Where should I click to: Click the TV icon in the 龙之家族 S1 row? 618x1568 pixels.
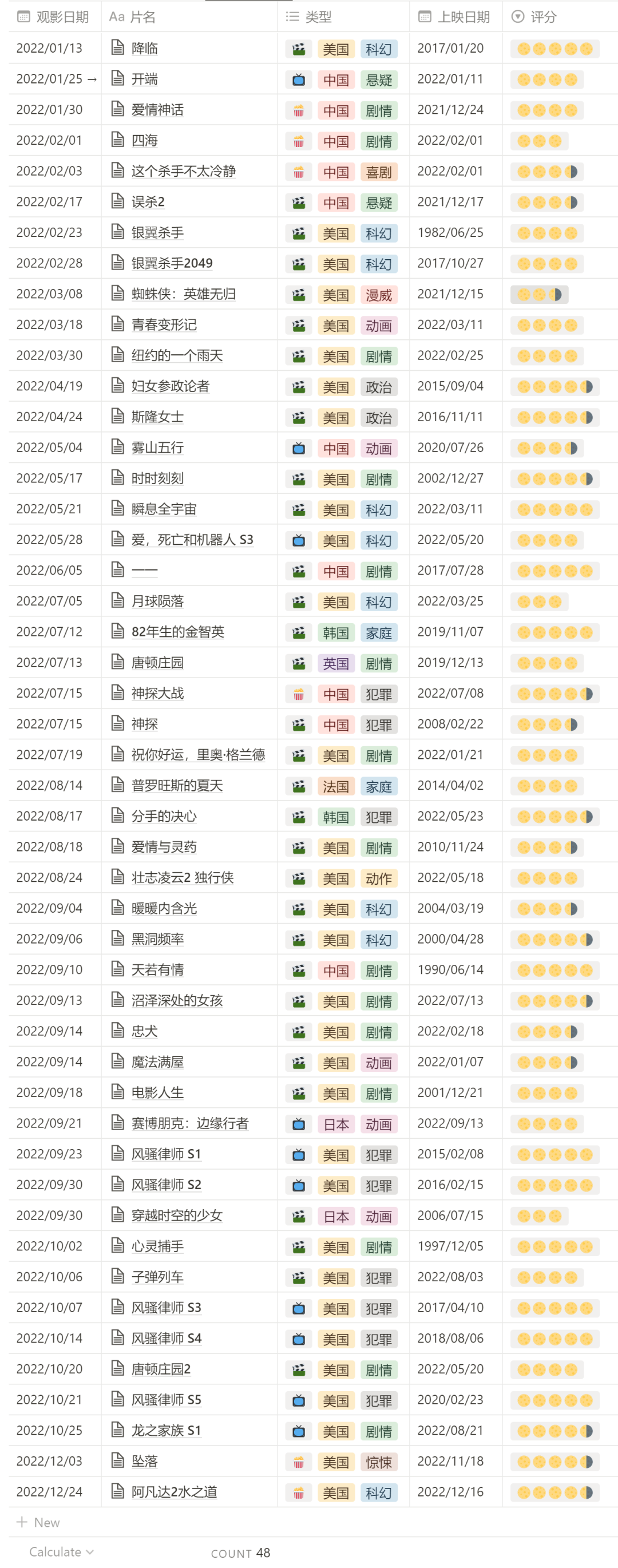pos(298,1431)
